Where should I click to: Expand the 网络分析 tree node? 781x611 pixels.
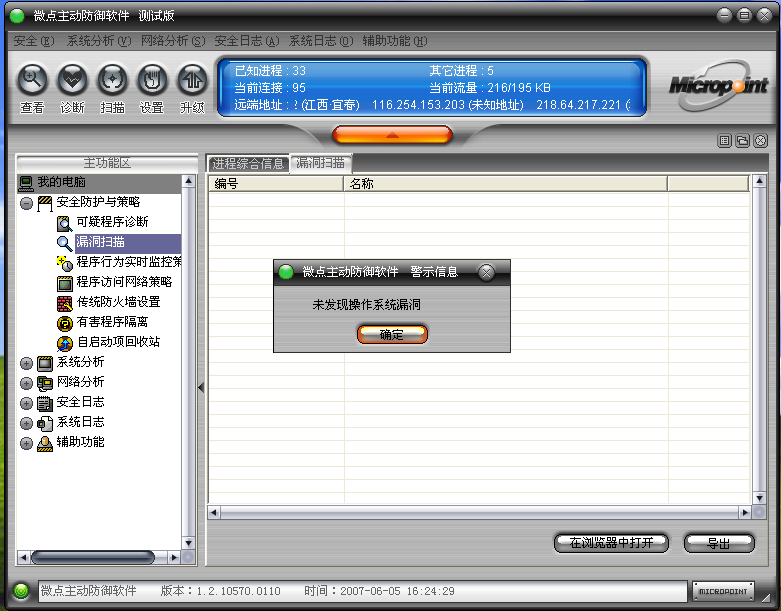point(26,383)
